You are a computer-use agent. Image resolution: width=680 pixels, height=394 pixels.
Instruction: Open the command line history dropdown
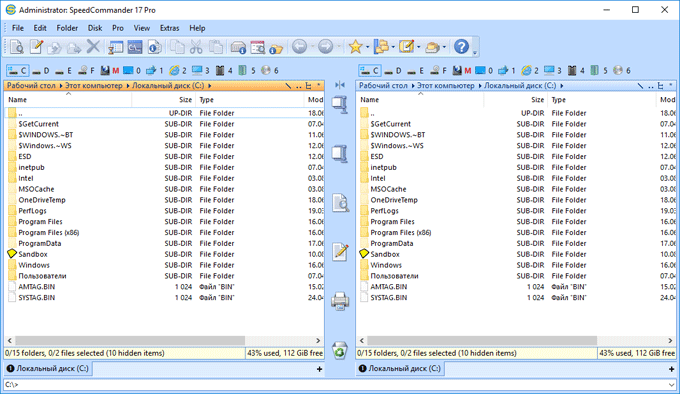pos(671,384)
